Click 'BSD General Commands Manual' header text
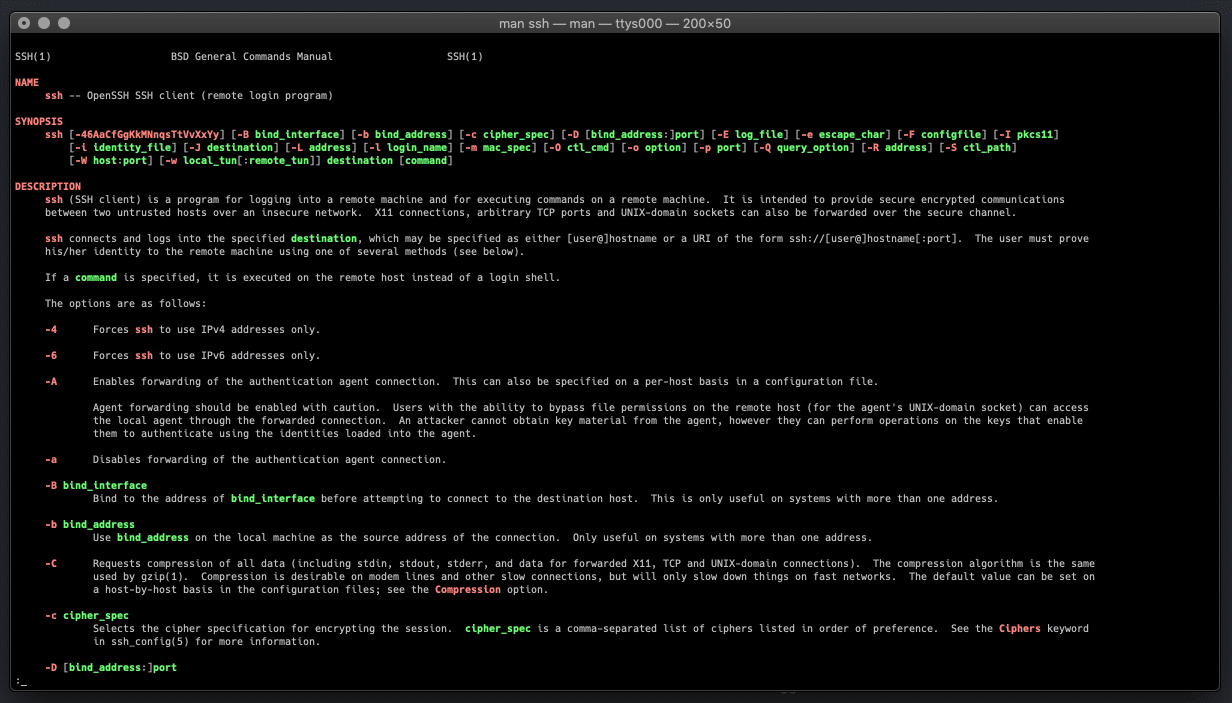The image size is (1232, 703). tap(252, 56)
